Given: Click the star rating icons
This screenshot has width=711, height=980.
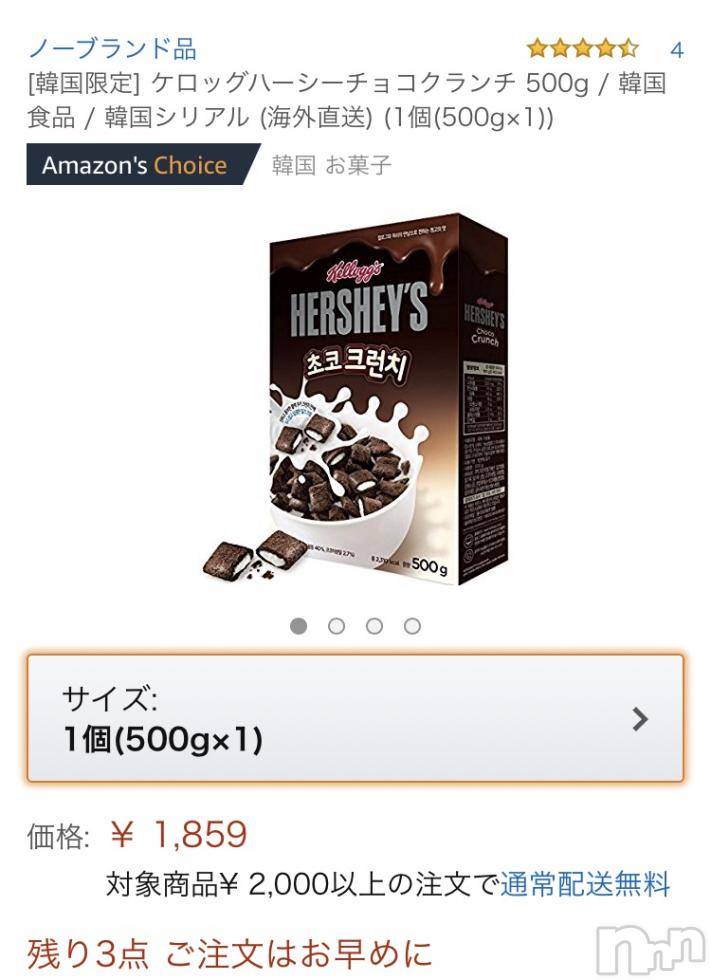Looking at the screenshot, I should [x=582, y=48].
